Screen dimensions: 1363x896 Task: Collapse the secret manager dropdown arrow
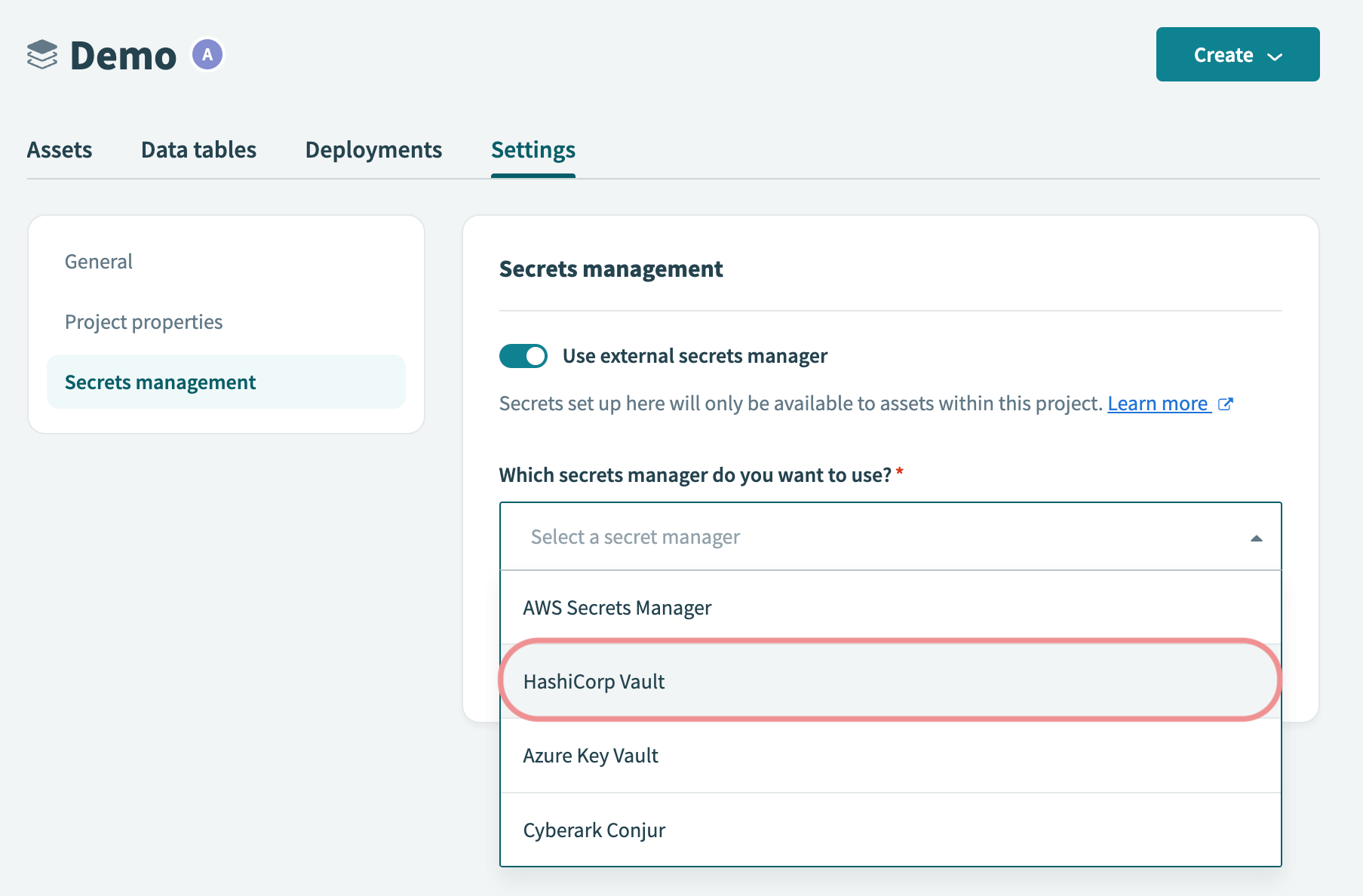point(1256,538)
